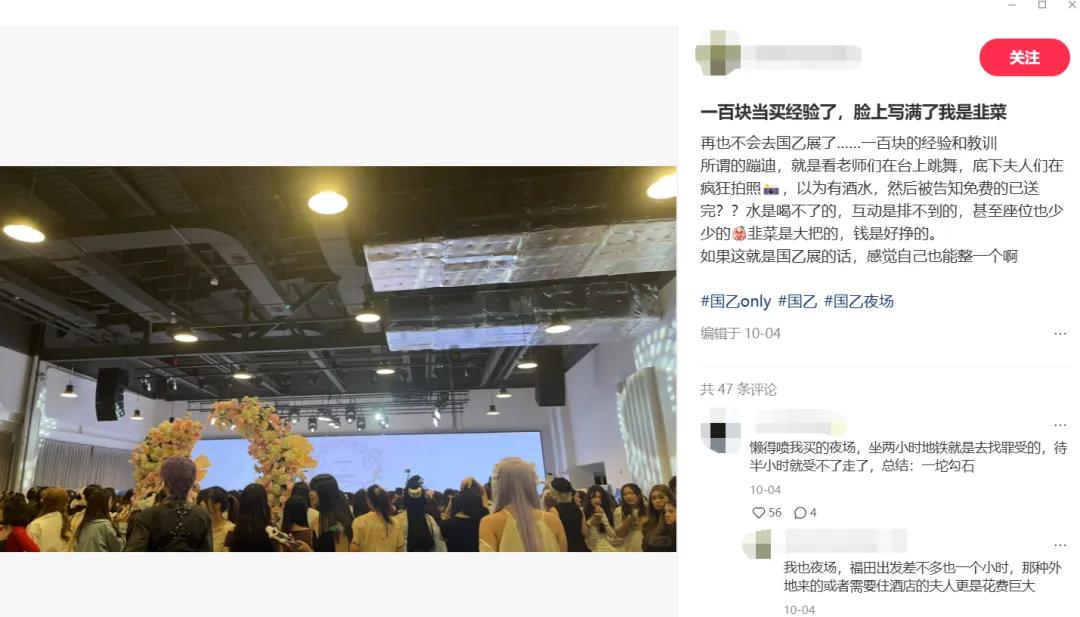The image size is (1080, 617).
Task: Reply using the comment bubble icon
Action: coord(800,512)
